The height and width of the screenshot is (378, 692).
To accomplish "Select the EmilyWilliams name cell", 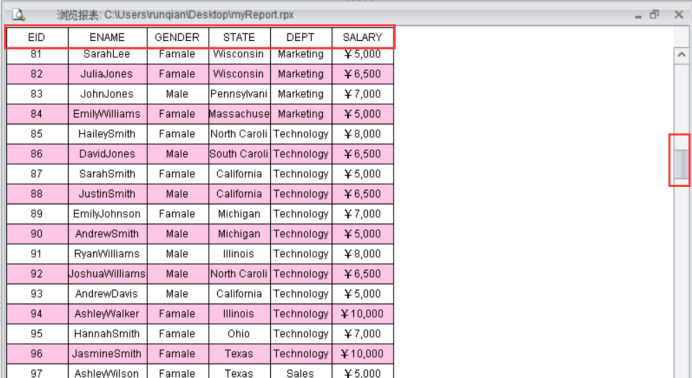I will point(108,114).
